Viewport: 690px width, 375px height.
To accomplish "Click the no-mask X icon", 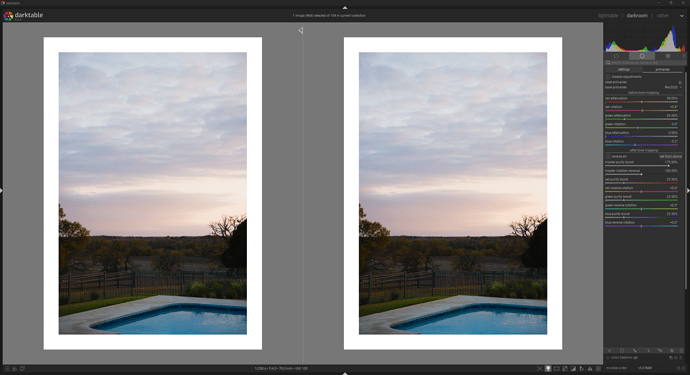I will (x=609, y=351).
